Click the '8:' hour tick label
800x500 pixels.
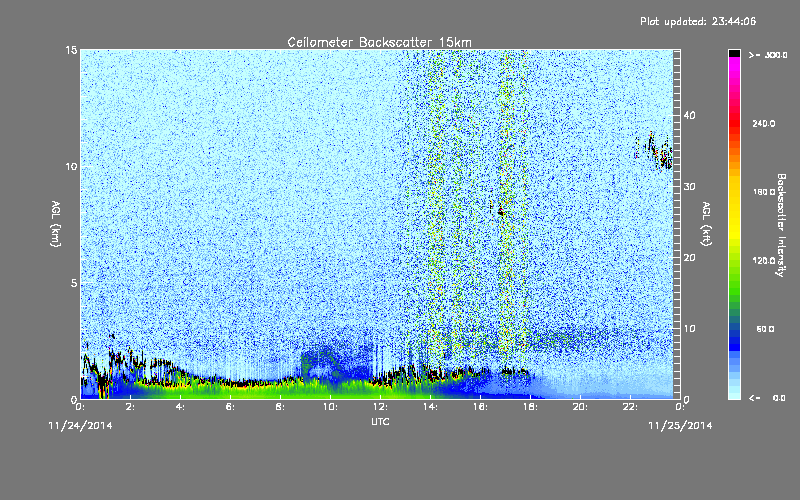(280, 407)
